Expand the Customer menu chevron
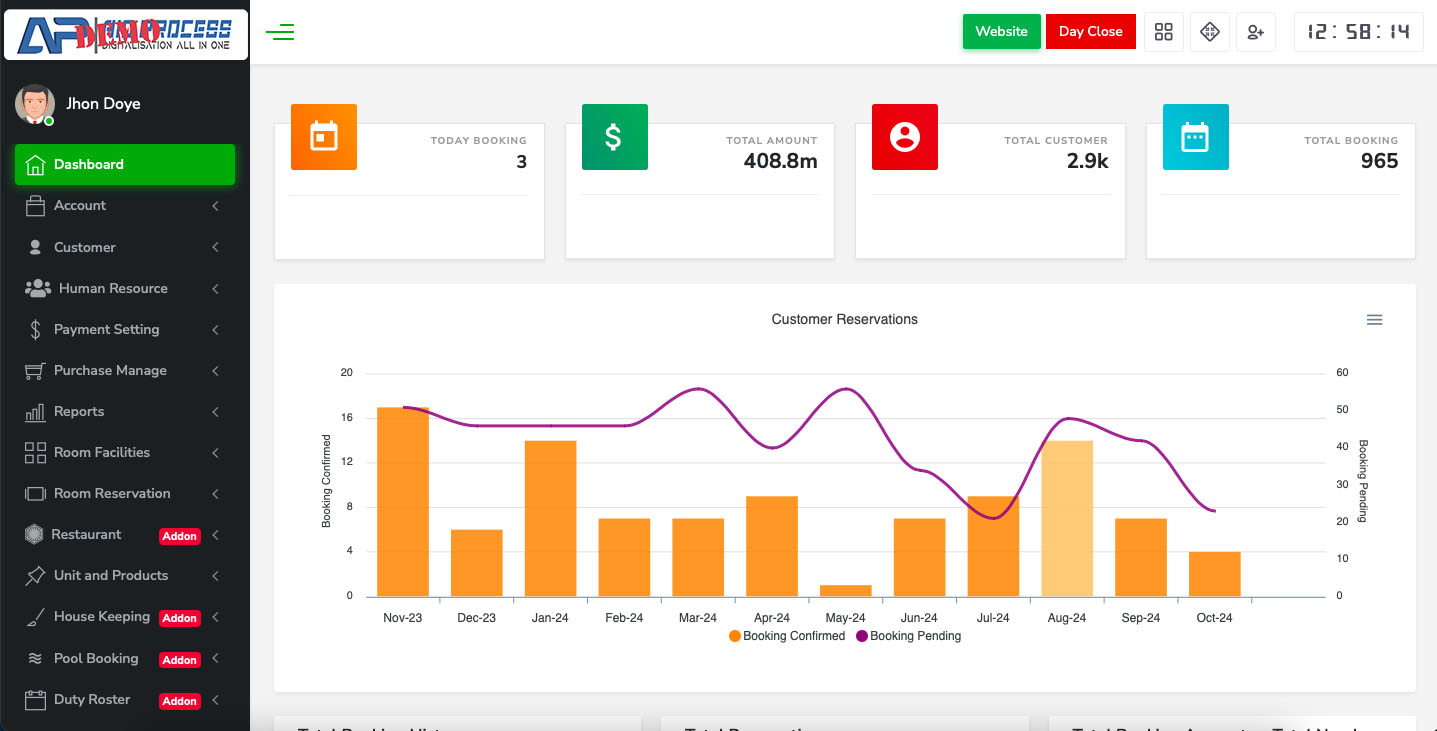Screen dimensions: 1437x731 215,247
